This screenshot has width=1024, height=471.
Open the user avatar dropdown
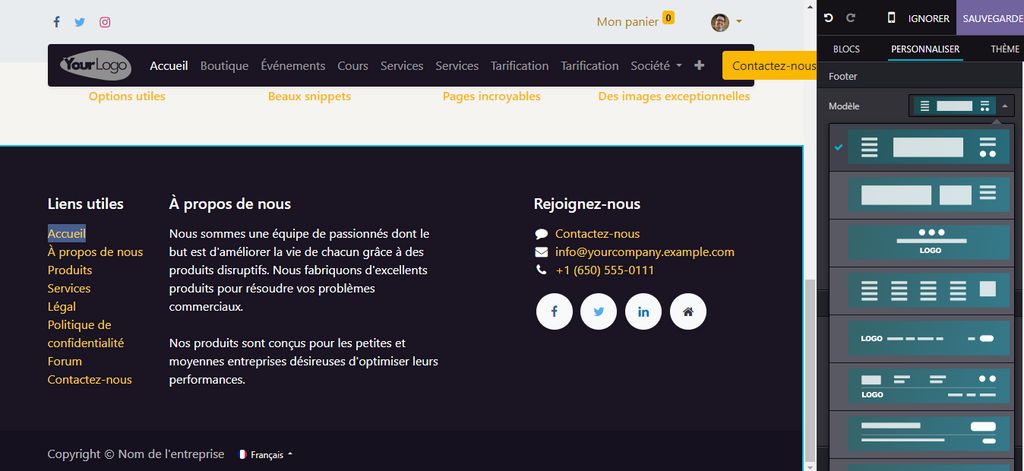(726, 22)
